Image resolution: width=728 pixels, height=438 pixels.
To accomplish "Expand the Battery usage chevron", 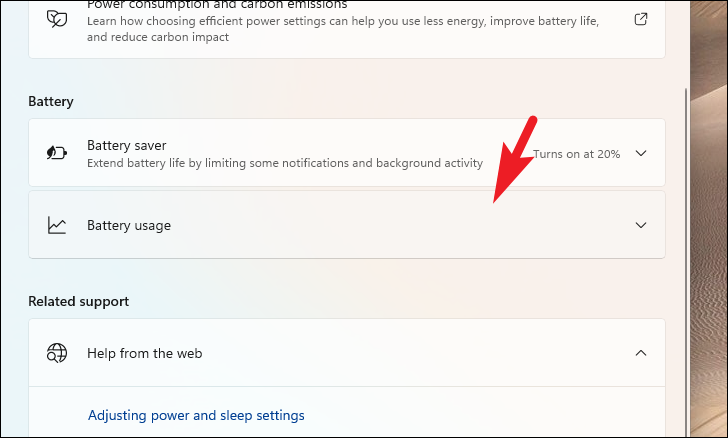I will pos(641,225).
